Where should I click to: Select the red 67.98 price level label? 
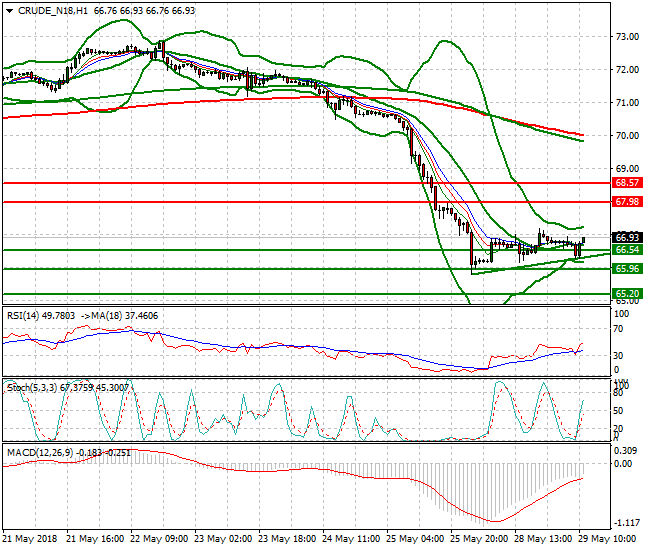tap(627, 202)
